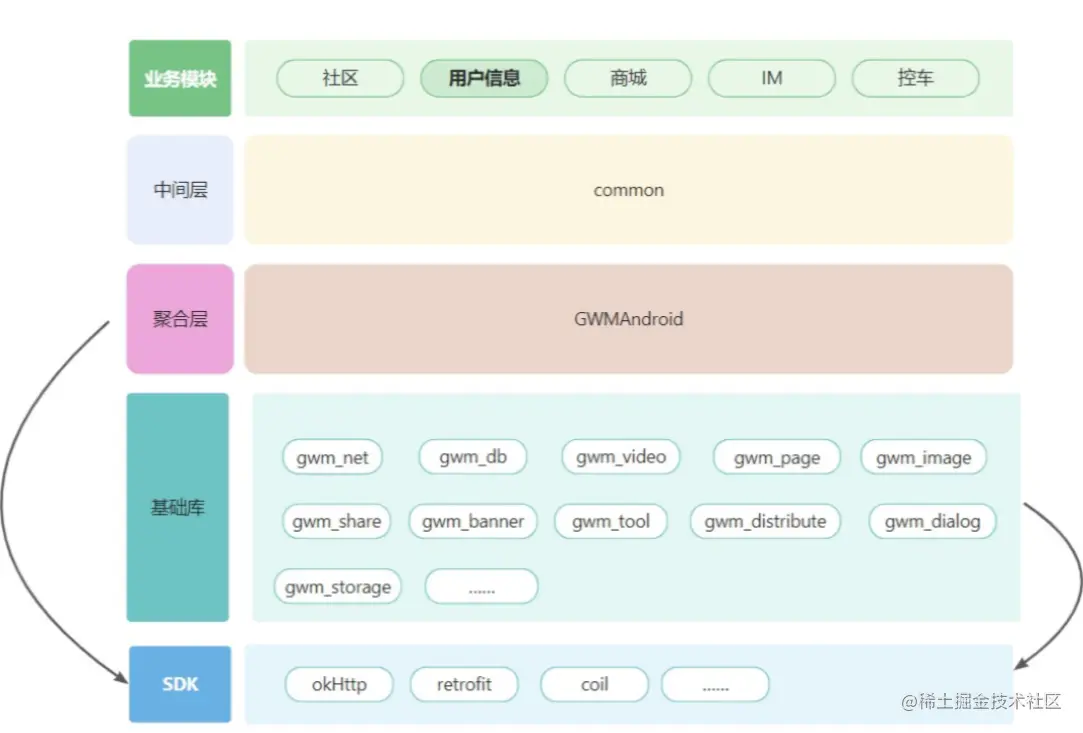1083x733 pixels.
Task: Choose the IM module pill
Action: (771, 78)
